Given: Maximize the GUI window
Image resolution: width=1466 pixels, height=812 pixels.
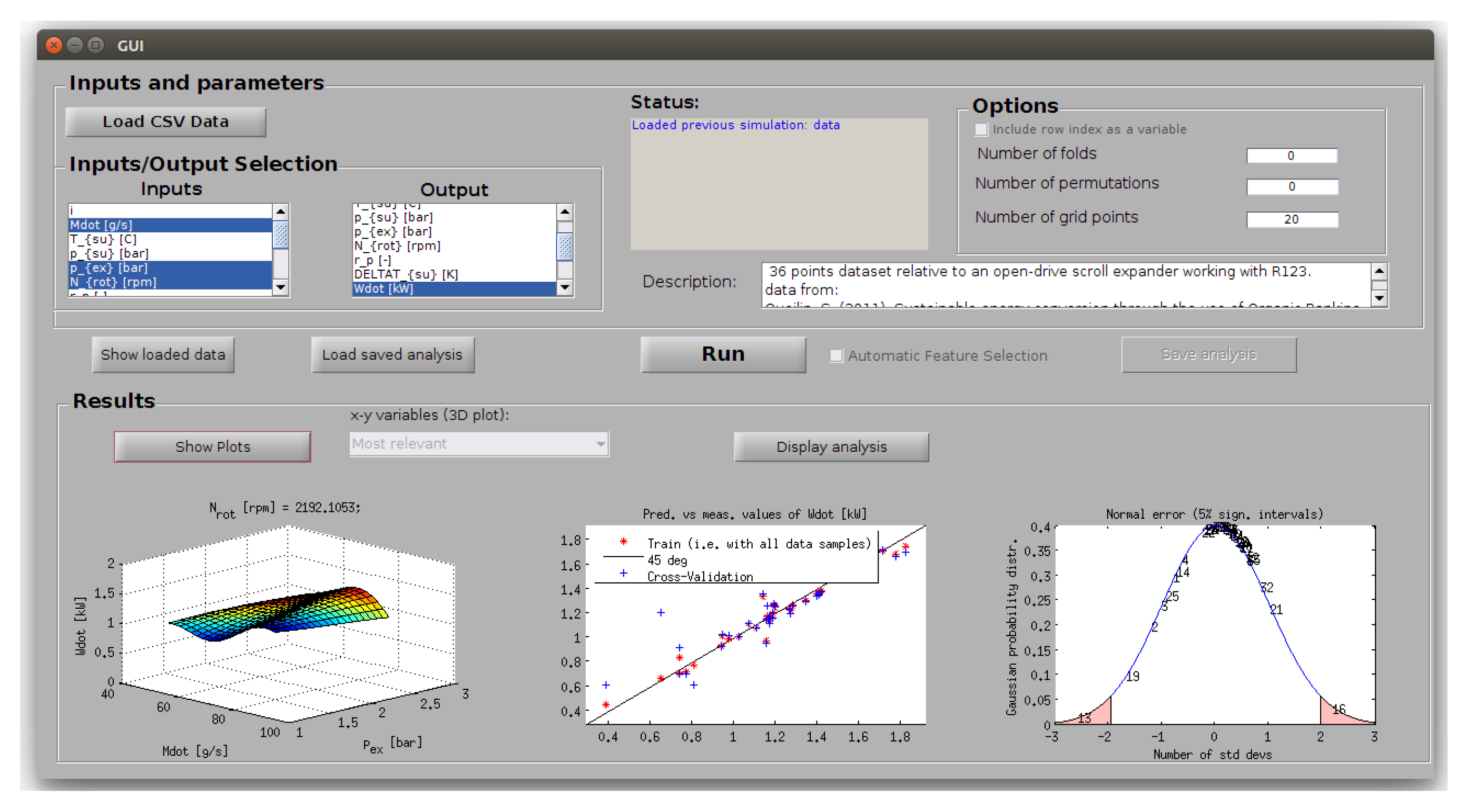Looking at the screenshot, I should tap(96, 45).
